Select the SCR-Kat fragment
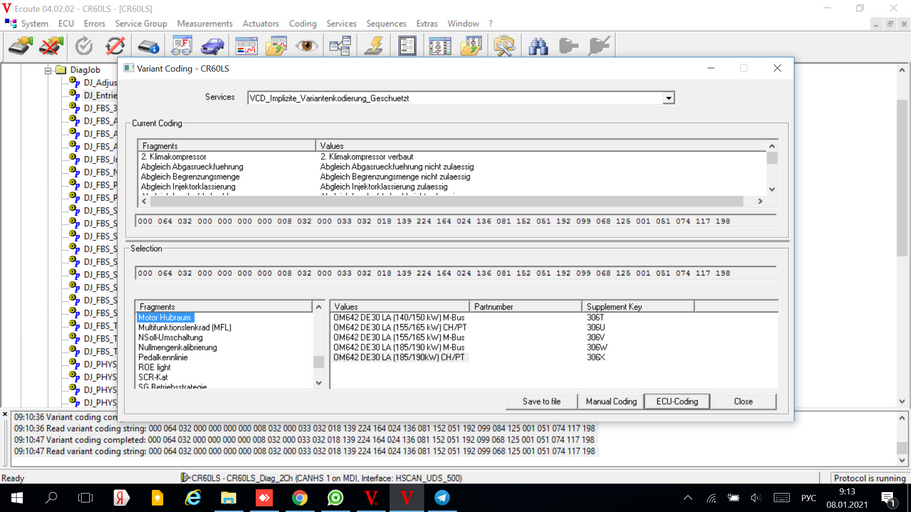 (x=153, y=377)
